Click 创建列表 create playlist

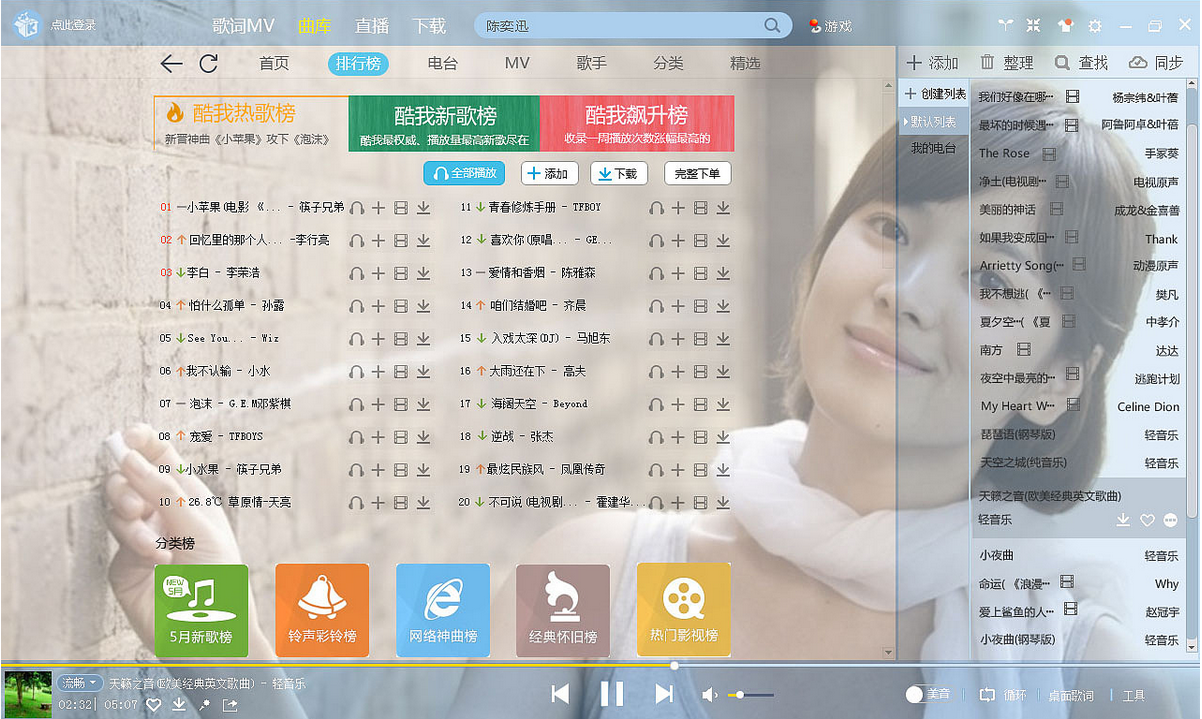(x=934, y=94)
